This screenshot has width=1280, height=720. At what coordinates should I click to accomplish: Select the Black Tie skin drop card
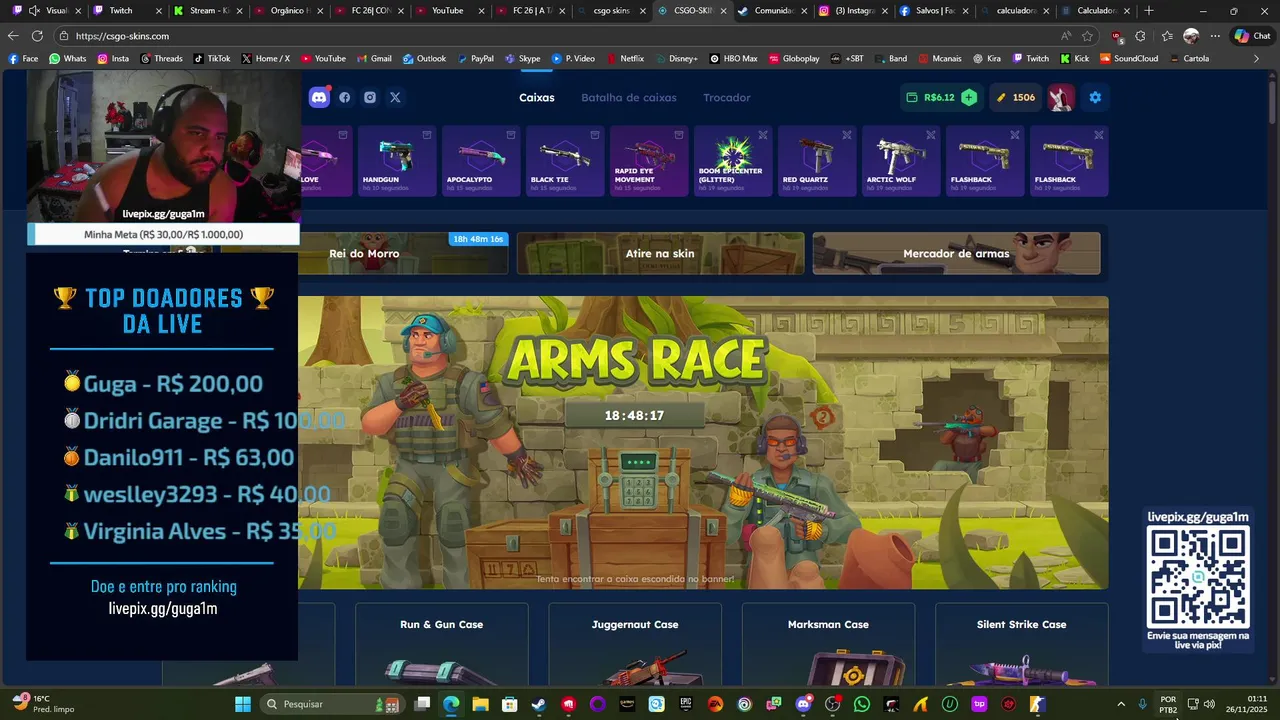tap(565, 161)
